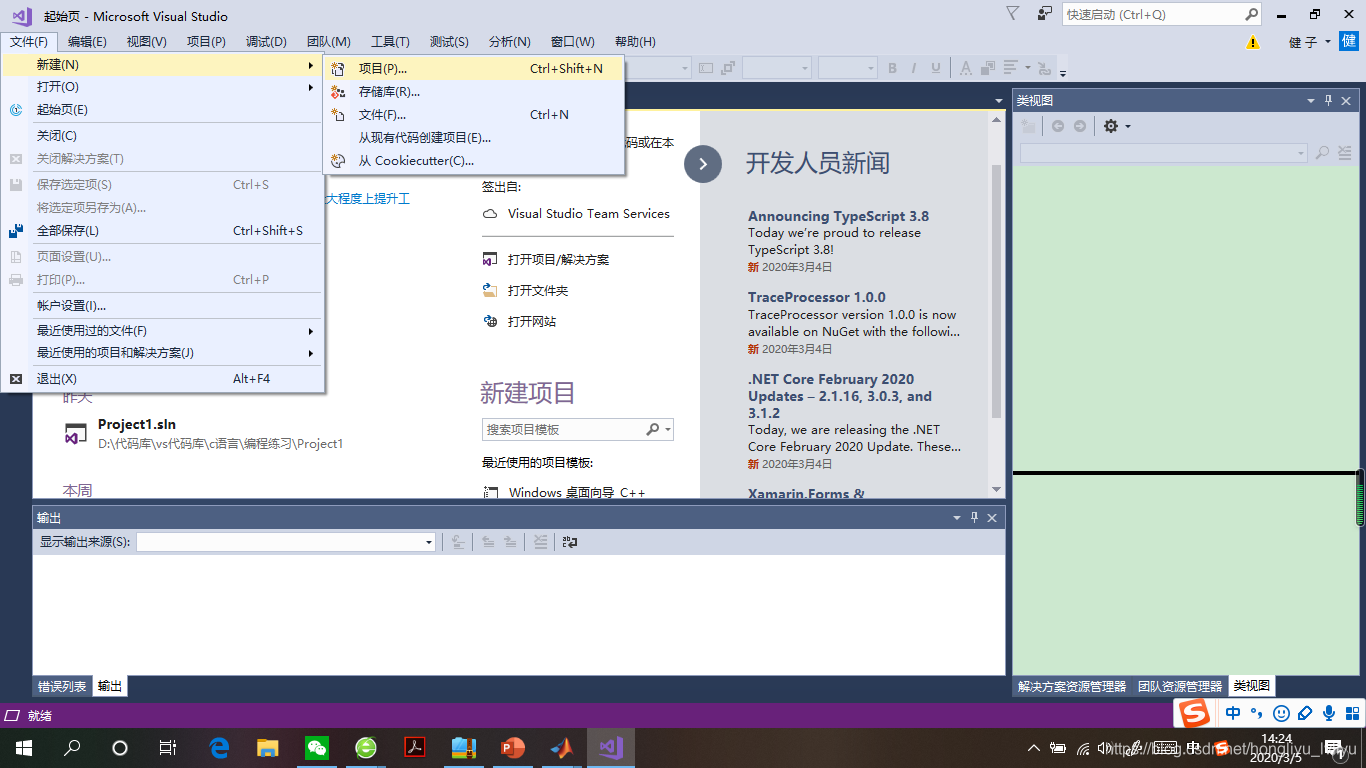
Task: Choose 项目(P)... in the New submenu
Action: coord(474,68)
